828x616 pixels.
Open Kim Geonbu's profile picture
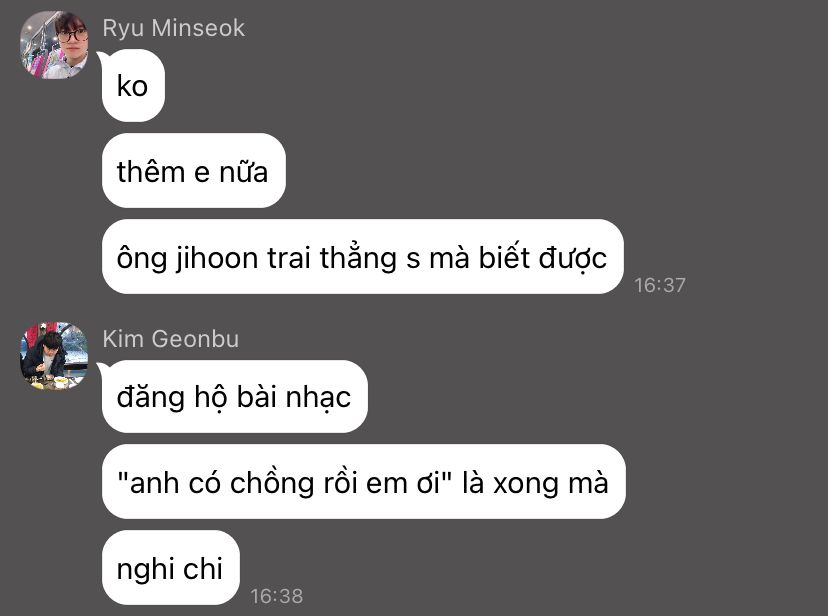pos(54,356)
